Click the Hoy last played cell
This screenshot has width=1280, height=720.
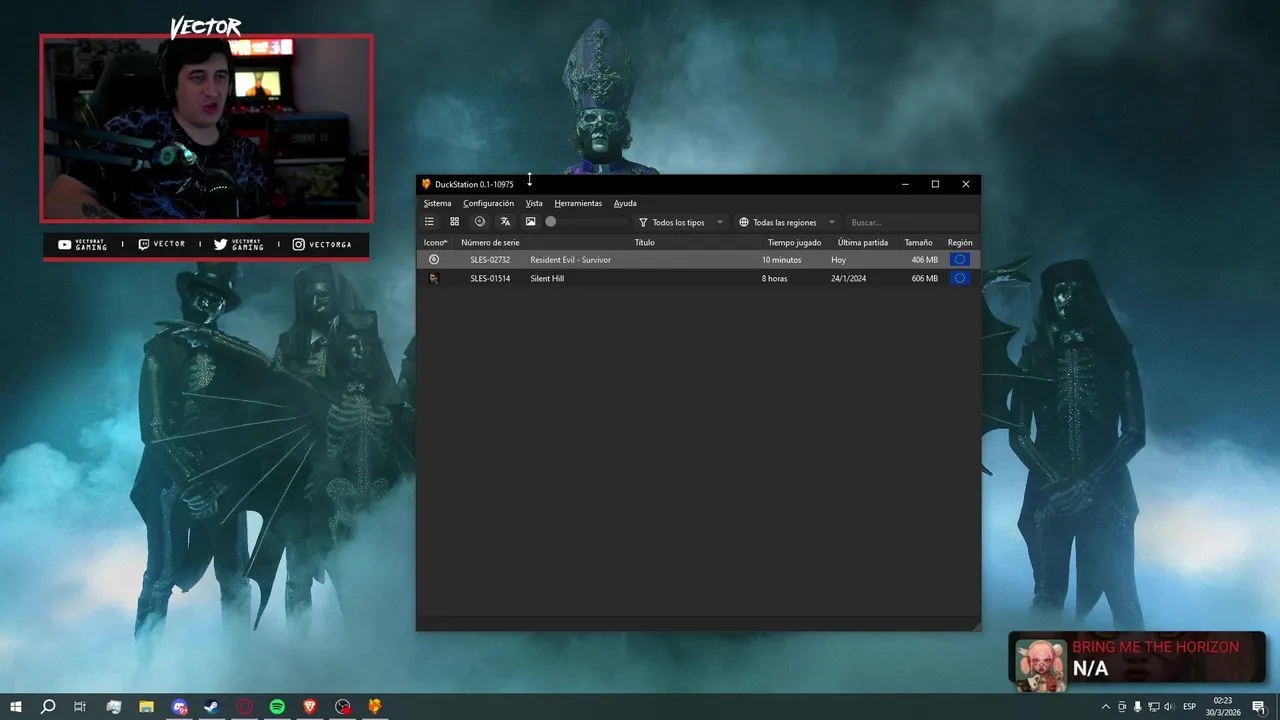[838, 260]
